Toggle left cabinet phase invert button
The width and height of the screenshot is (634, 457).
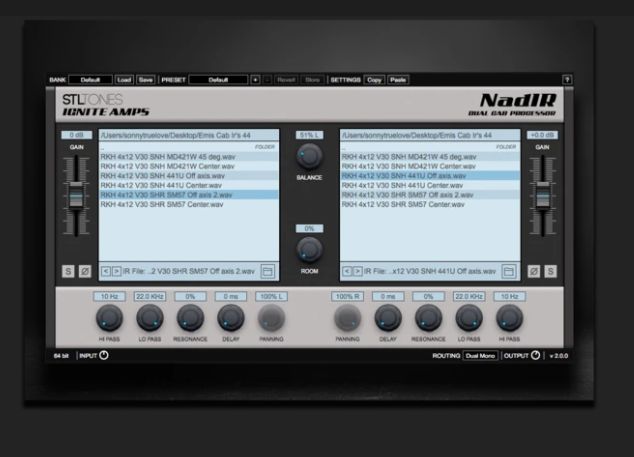click(x=85, y=271)
